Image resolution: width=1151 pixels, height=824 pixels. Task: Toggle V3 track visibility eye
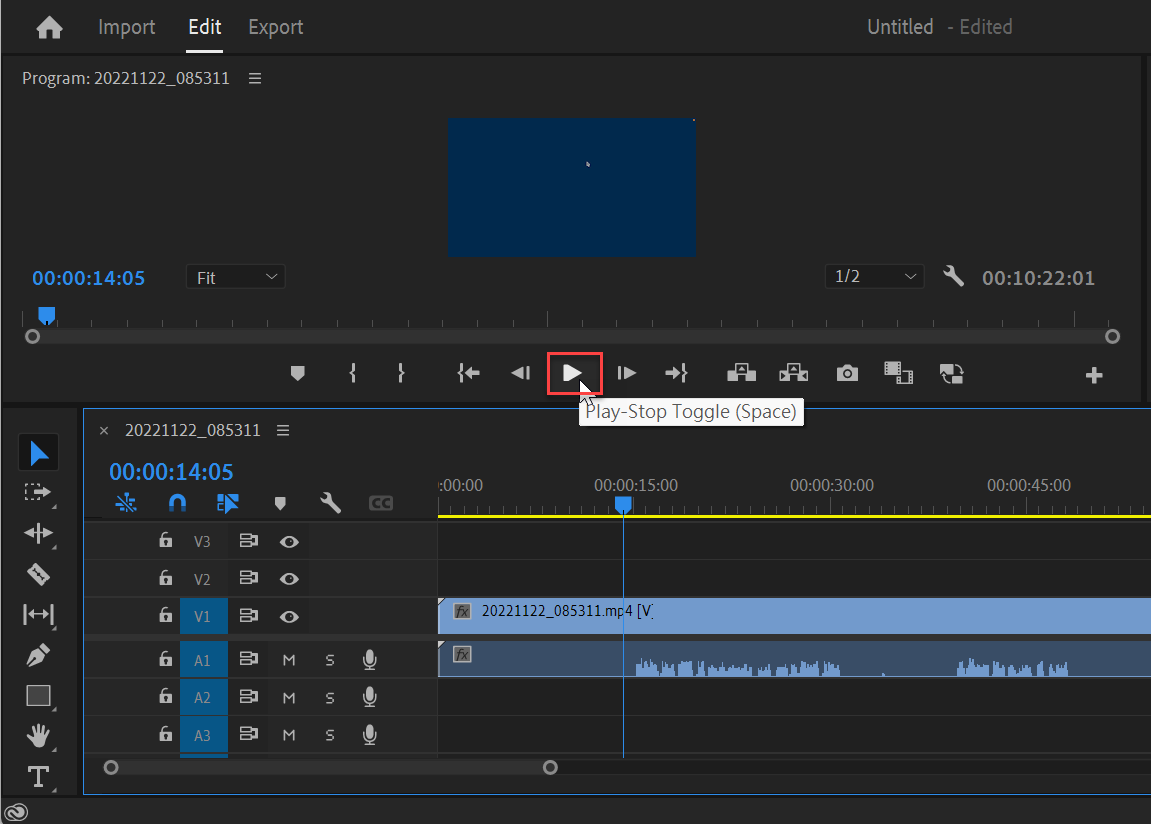[x=289, y=542]
